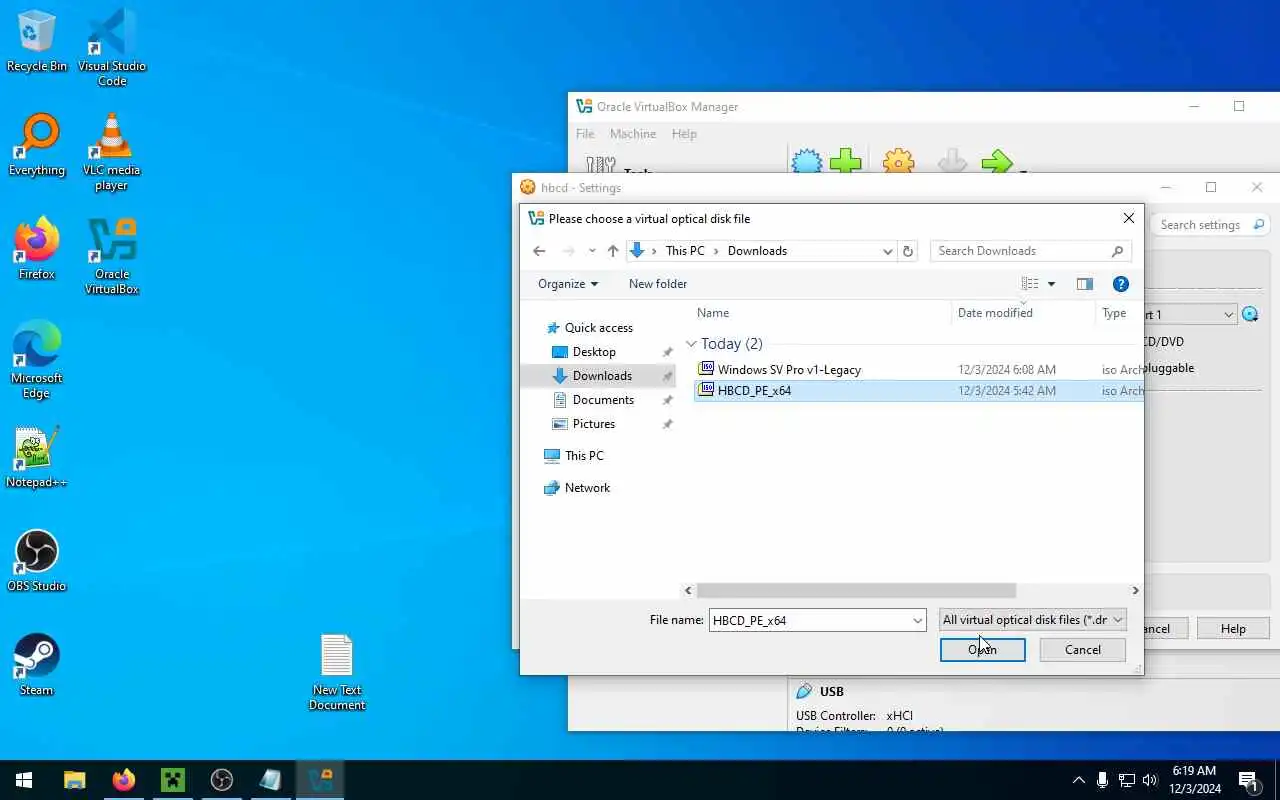Select the OBS Studio desktop shortcut
1280x800 pixels.
(x=37, y=562)
